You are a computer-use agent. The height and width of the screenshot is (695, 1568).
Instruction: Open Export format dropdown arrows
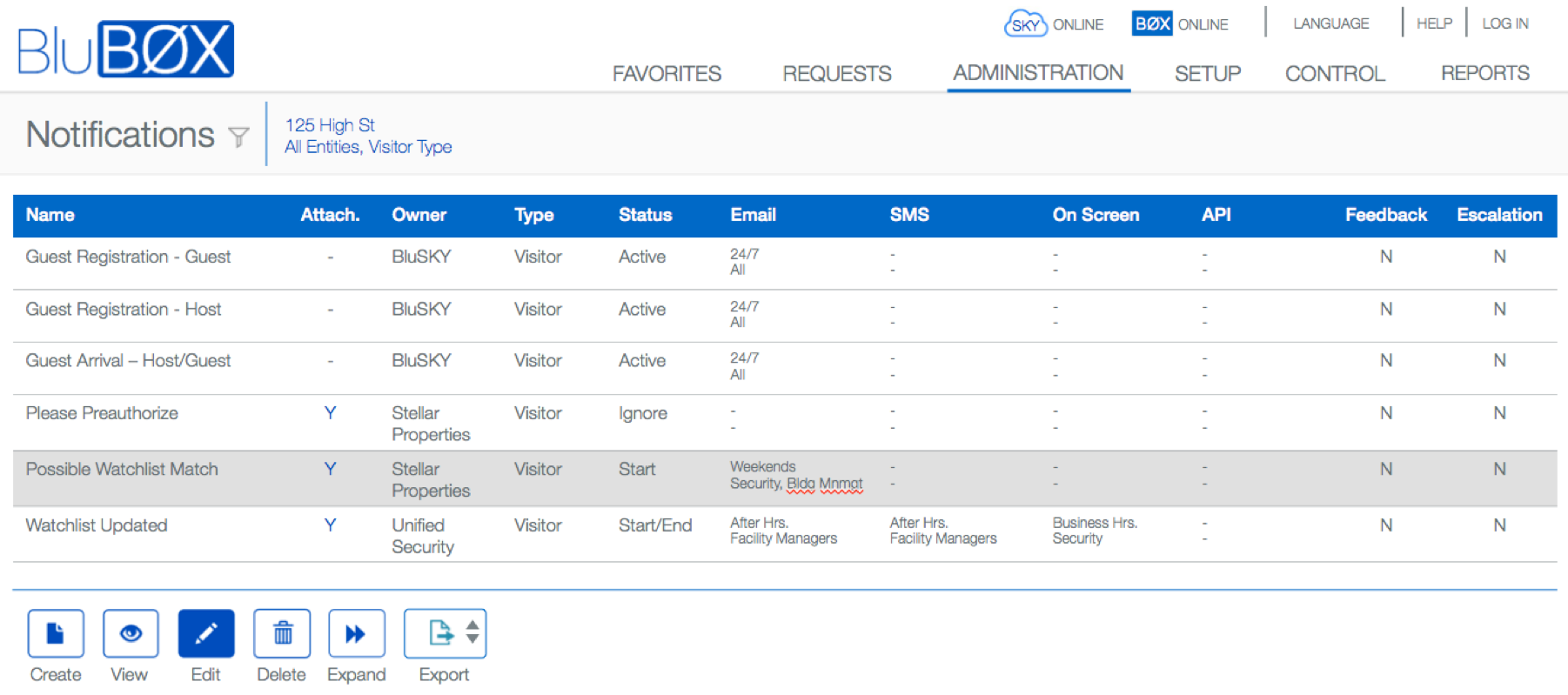(472, 632)
